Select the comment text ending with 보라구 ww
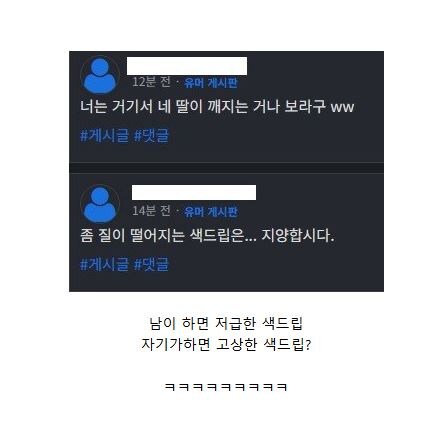Screen dimensions: 432x438 pos(217,107)
